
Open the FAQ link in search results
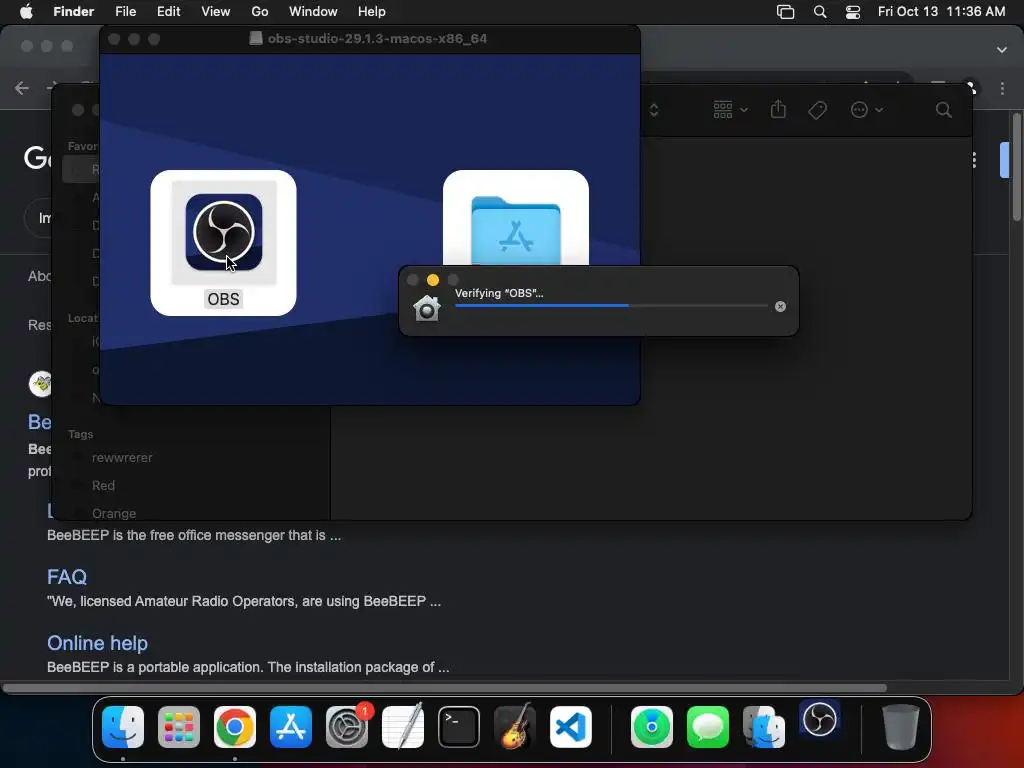[x=67, y=577]
